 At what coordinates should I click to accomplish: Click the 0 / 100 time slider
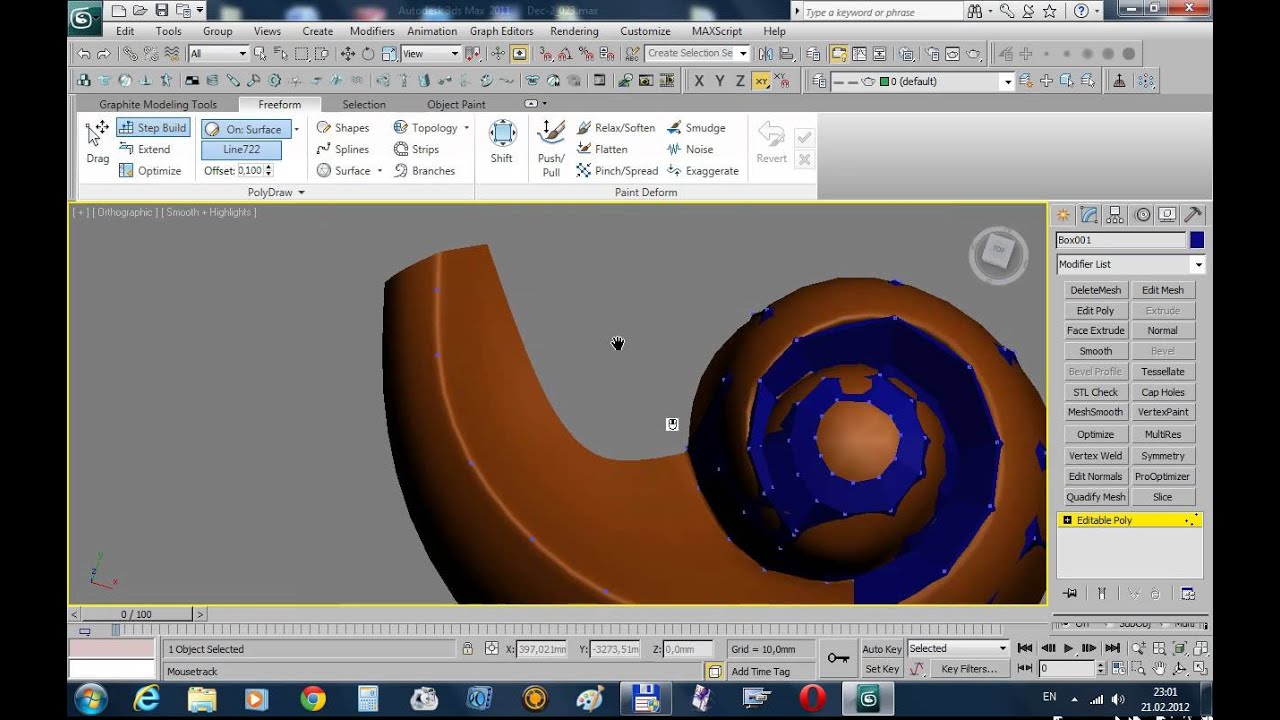point(137,614)
